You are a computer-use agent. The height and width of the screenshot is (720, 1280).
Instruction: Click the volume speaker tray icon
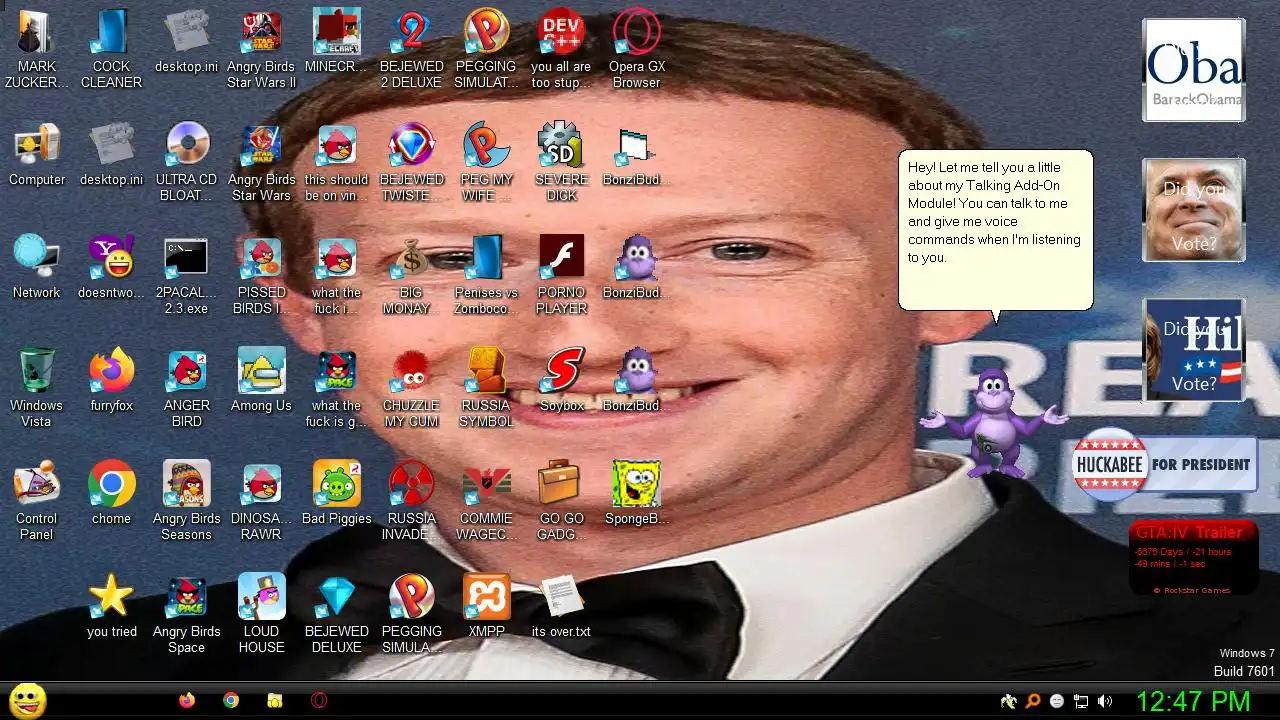click(1105, 702)
